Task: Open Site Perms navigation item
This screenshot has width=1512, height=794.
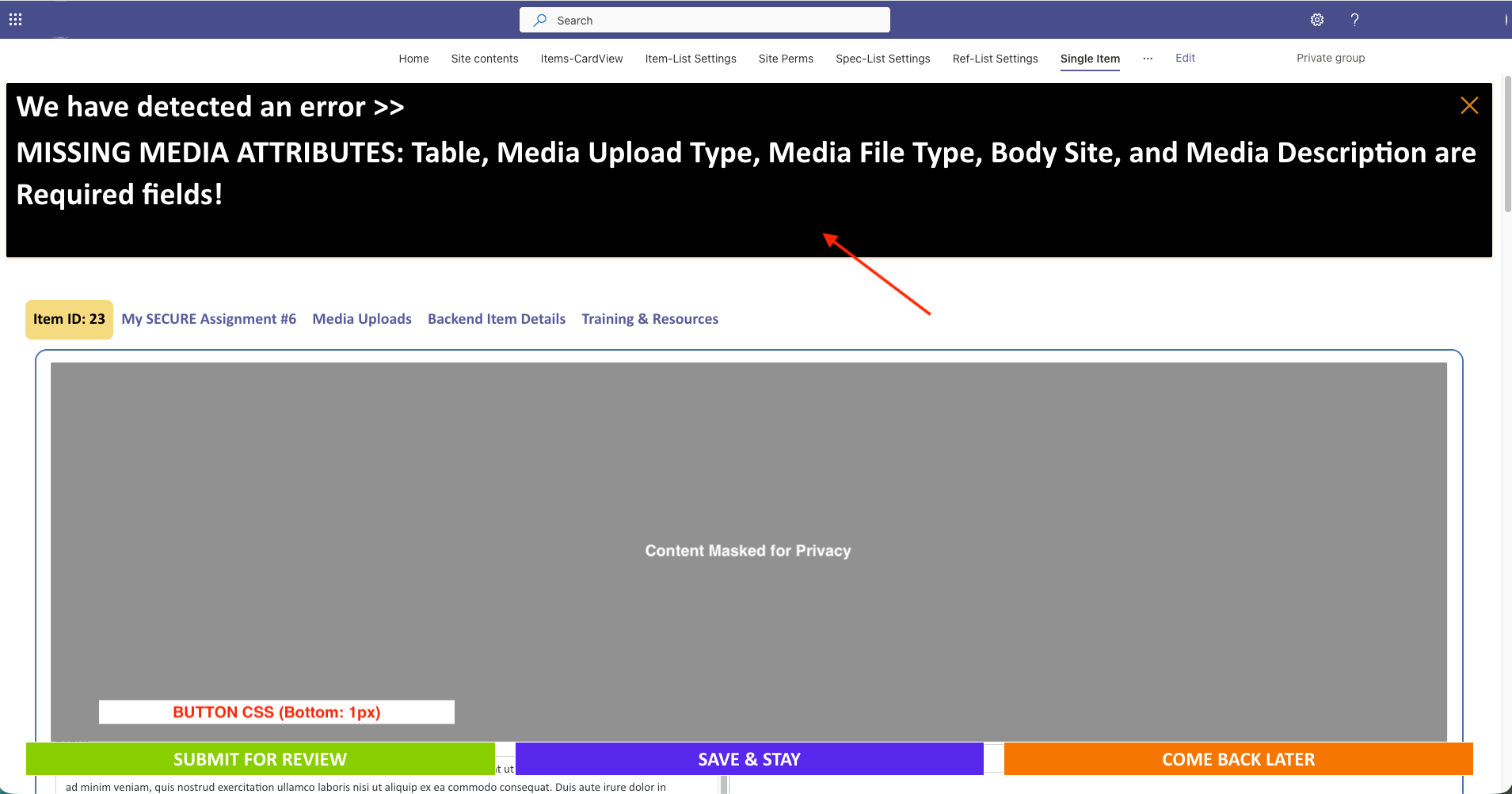Action: 786,59
